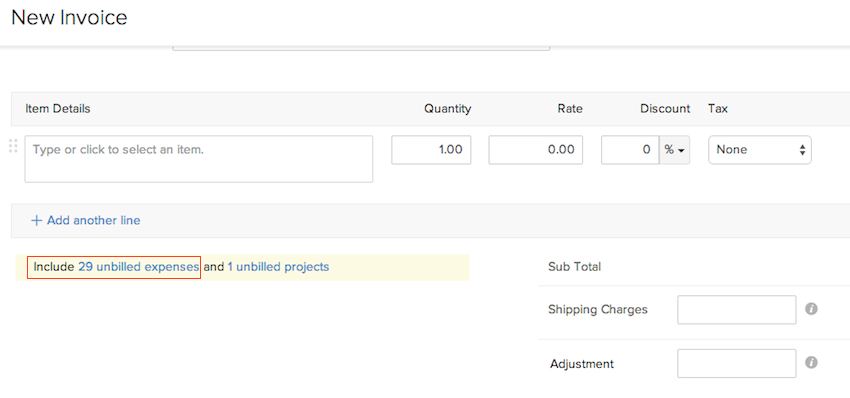The width and height of the screenshot is (850, 398).
Task: Click Add another line link
Action: [x=93, y=221]
